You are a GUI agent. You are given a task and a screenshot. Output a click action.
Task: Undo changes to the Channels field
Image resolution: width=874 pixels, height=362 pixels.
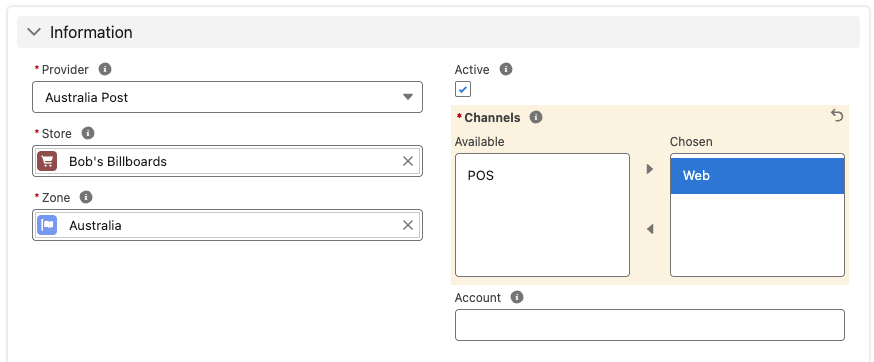pos(837,115)
